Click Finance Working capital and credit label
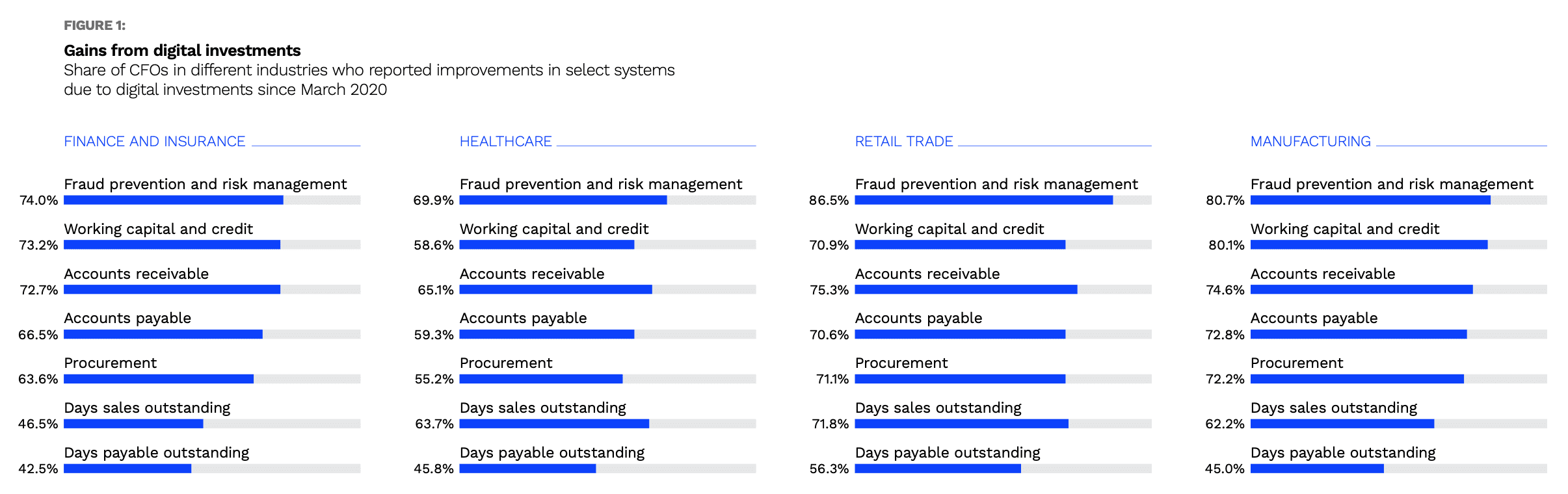Viewport: 1568px width, 494px height. click(x=158, y=229)
